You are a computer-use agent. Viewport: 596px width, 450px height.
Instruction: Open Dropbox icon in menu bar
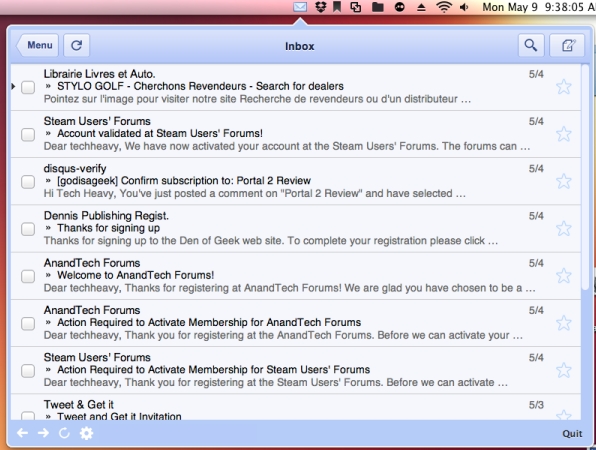coord(321,7)
